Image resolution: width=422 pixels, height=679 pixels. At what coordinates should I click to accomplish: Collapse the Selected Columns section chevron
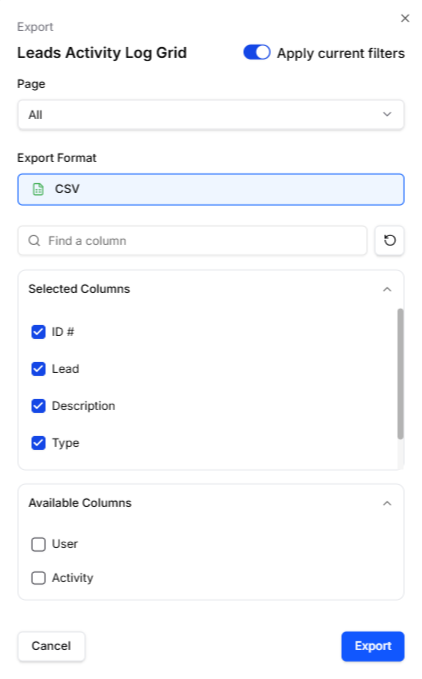click(387, 289)
